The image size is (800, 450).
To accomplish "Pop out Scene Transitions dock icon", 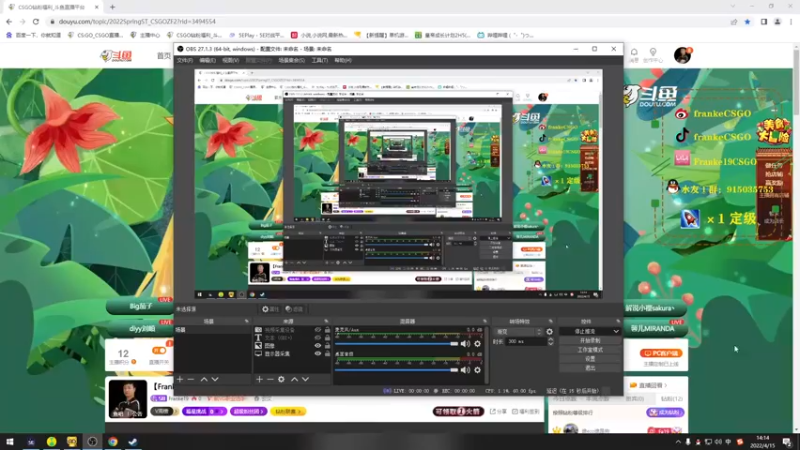I will click(551, 321).
